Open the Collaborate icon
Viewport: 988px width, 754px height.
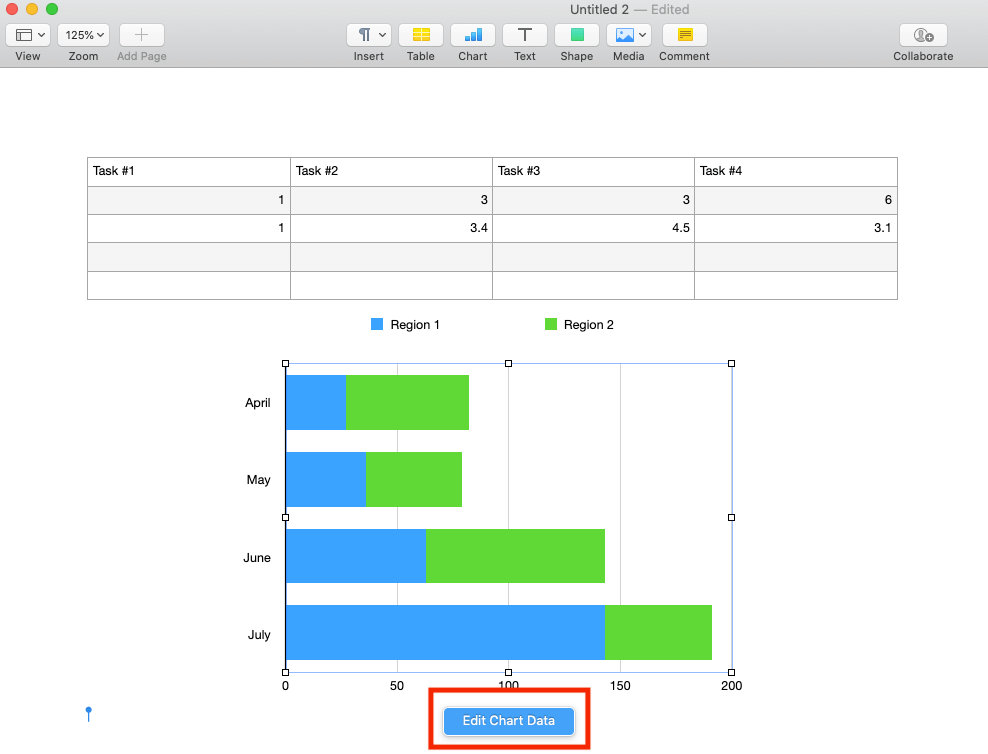(x=923, y=35)
